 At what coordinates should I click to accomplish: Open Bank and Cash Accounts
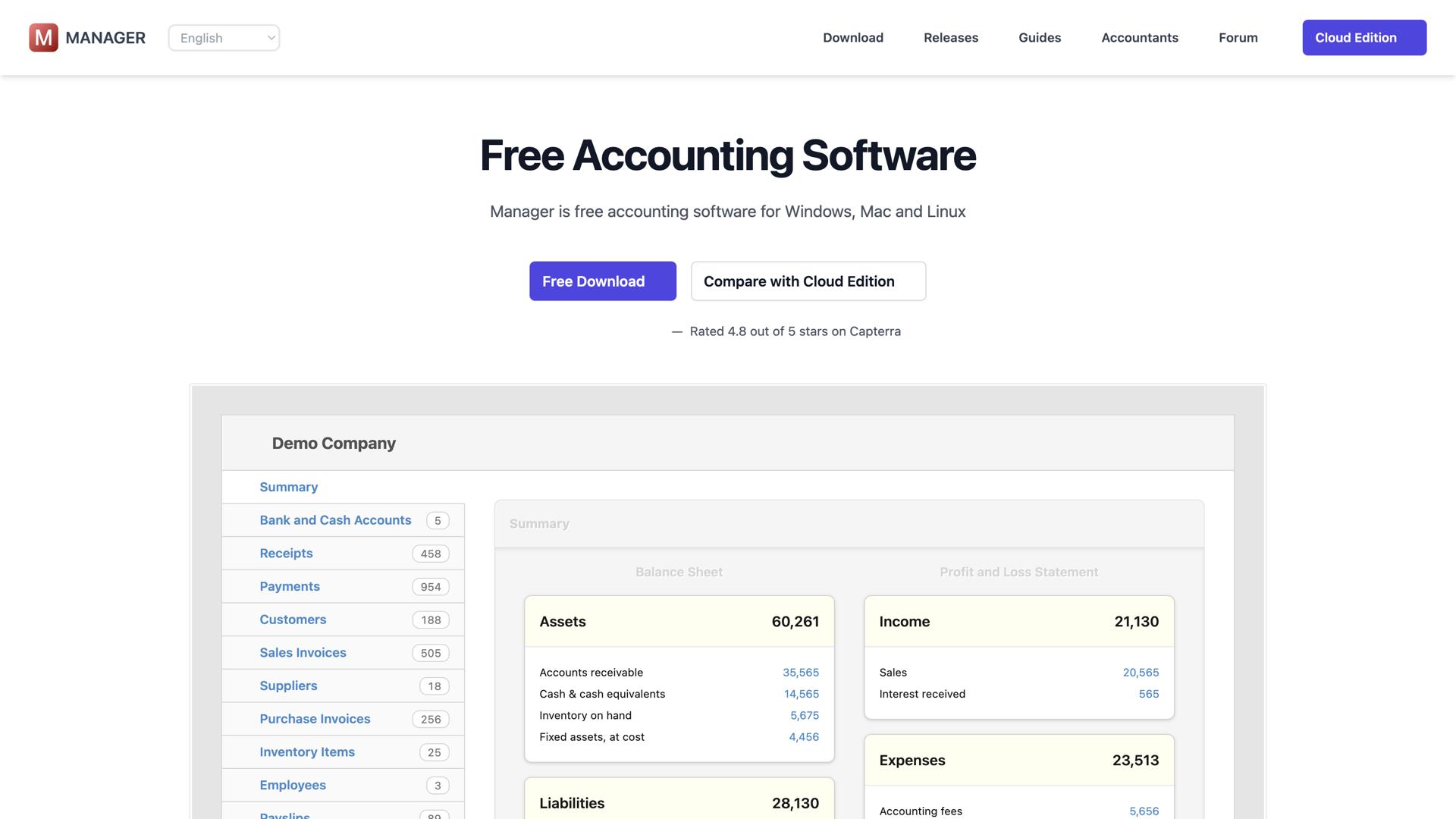point(335,520)
